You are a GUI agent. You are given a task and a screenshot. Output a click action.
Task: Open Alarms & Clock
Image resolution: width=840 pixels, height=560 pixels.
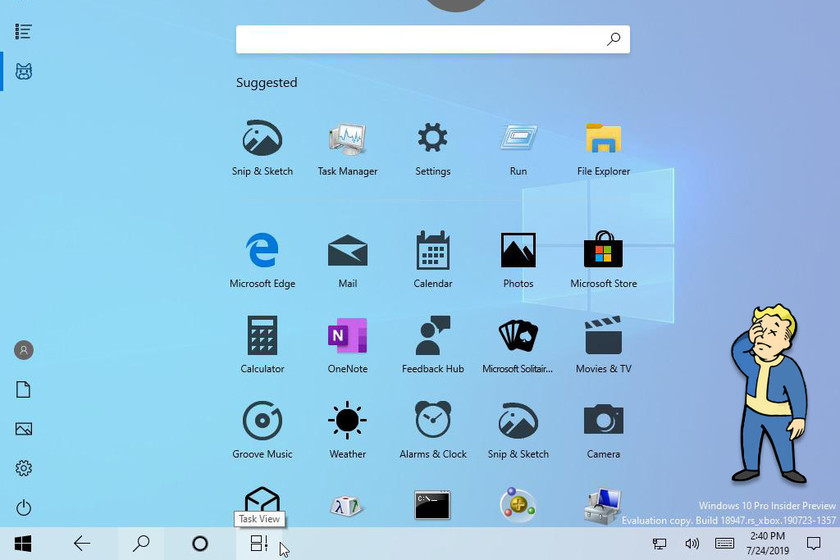pos(433,430)
